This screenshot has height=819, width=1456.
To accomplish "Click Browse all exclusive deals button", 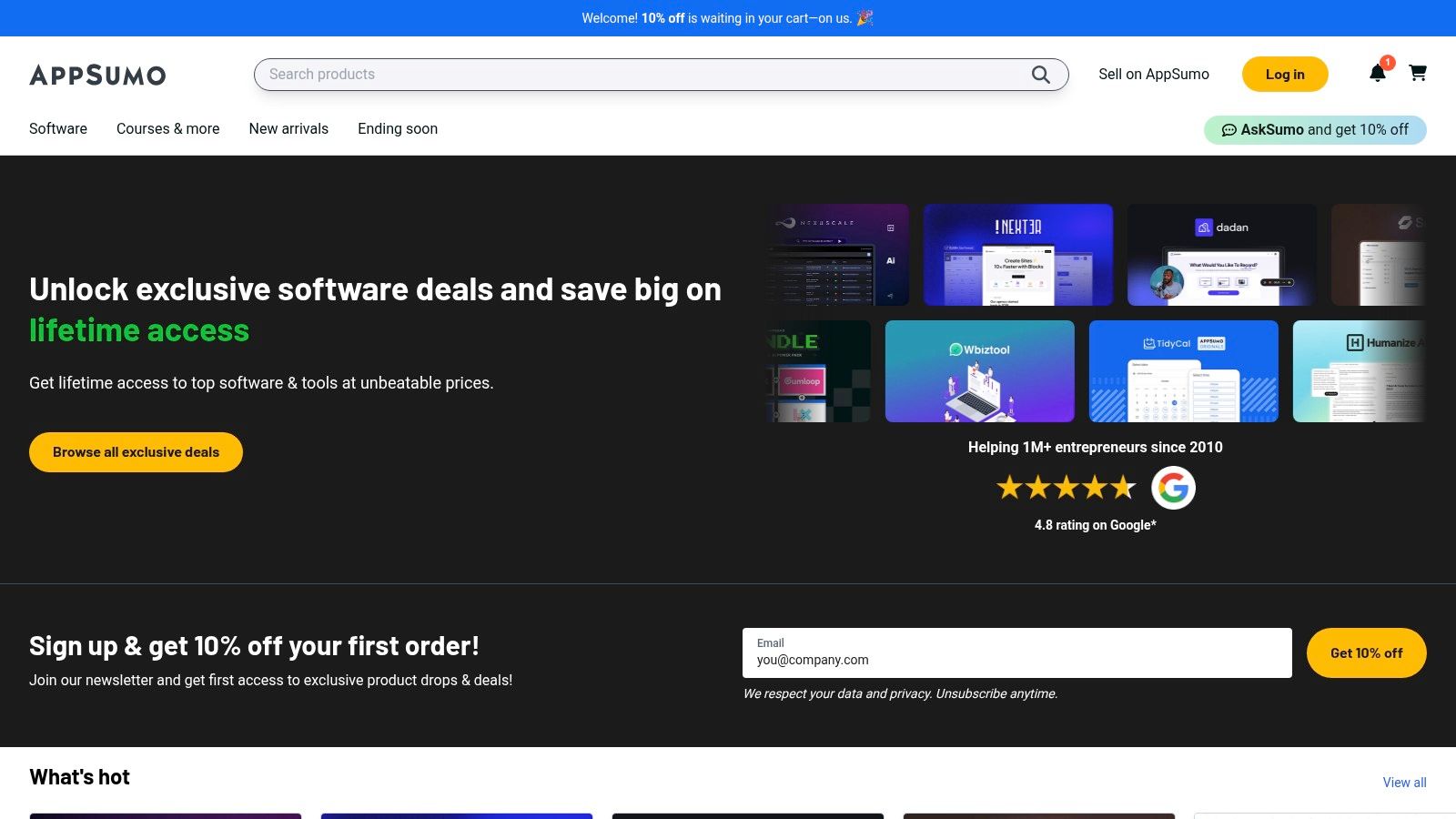I will coord(136,452).
